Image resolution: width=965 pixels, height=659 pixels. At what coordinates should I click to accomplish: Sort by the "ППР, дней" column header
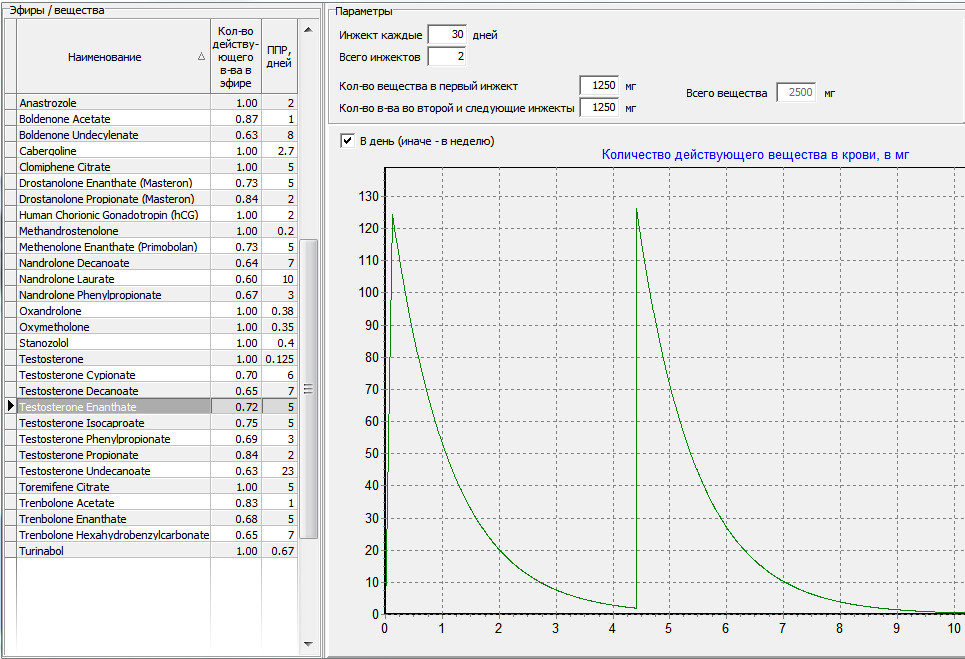pos(279,57)
